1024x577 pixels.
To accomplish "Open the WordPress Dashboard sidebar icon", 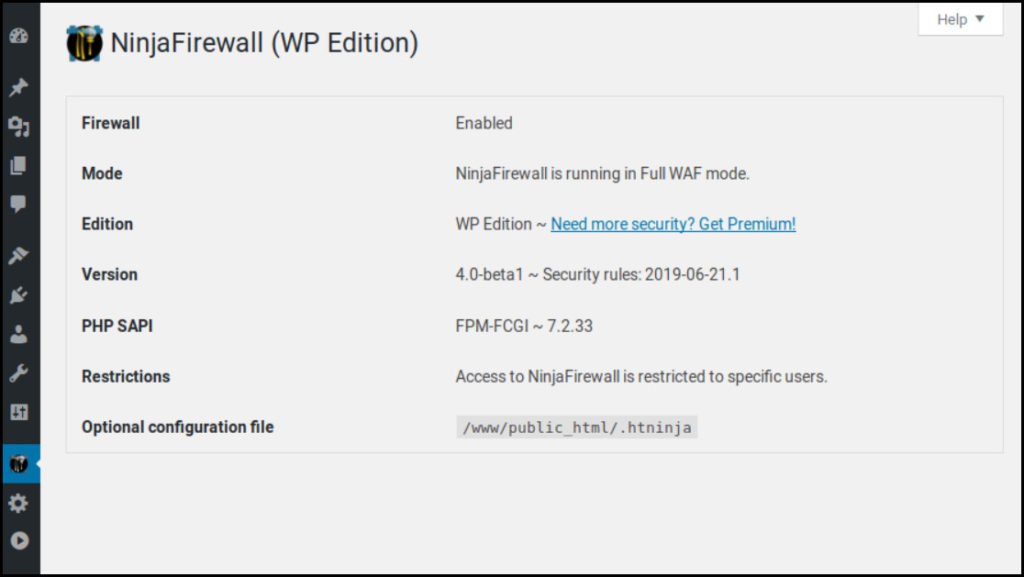I will click(x=18, y=36).
